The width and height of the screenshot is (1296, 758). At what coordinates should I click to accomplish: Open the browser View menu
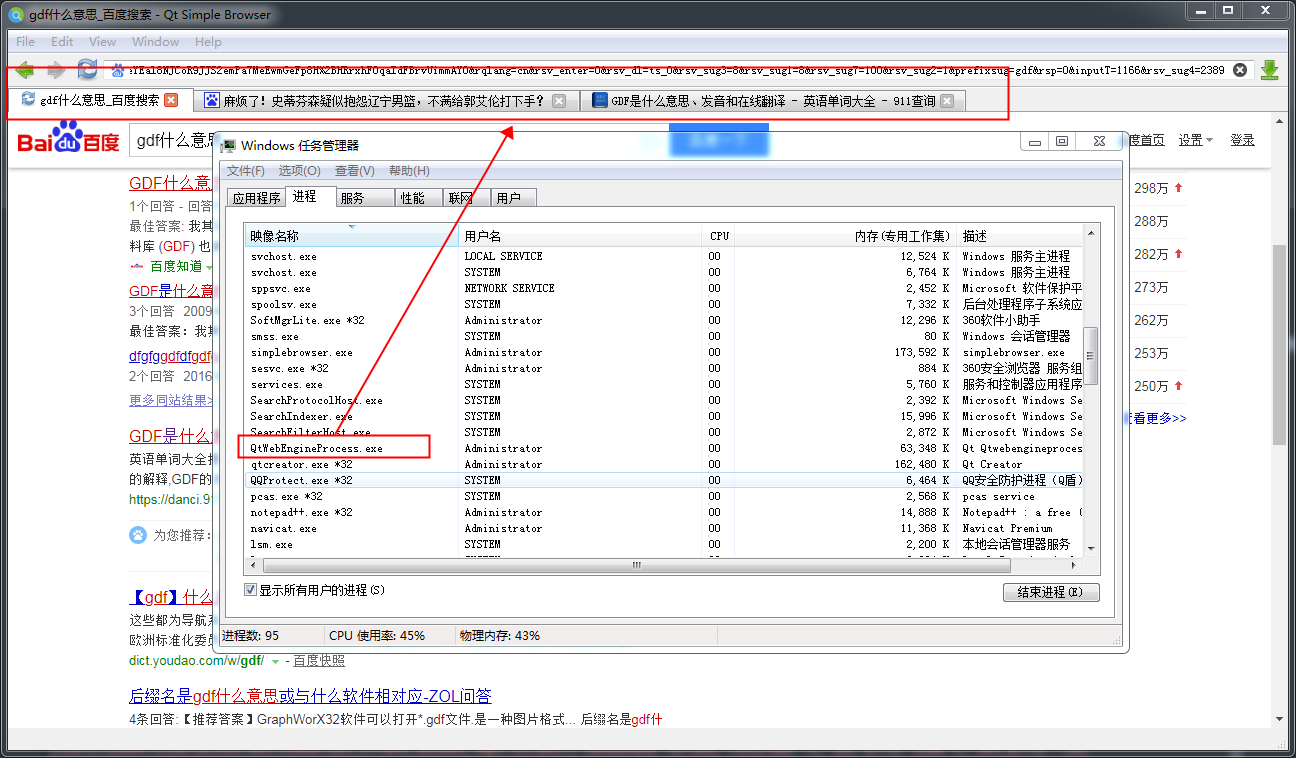point(102,42)
